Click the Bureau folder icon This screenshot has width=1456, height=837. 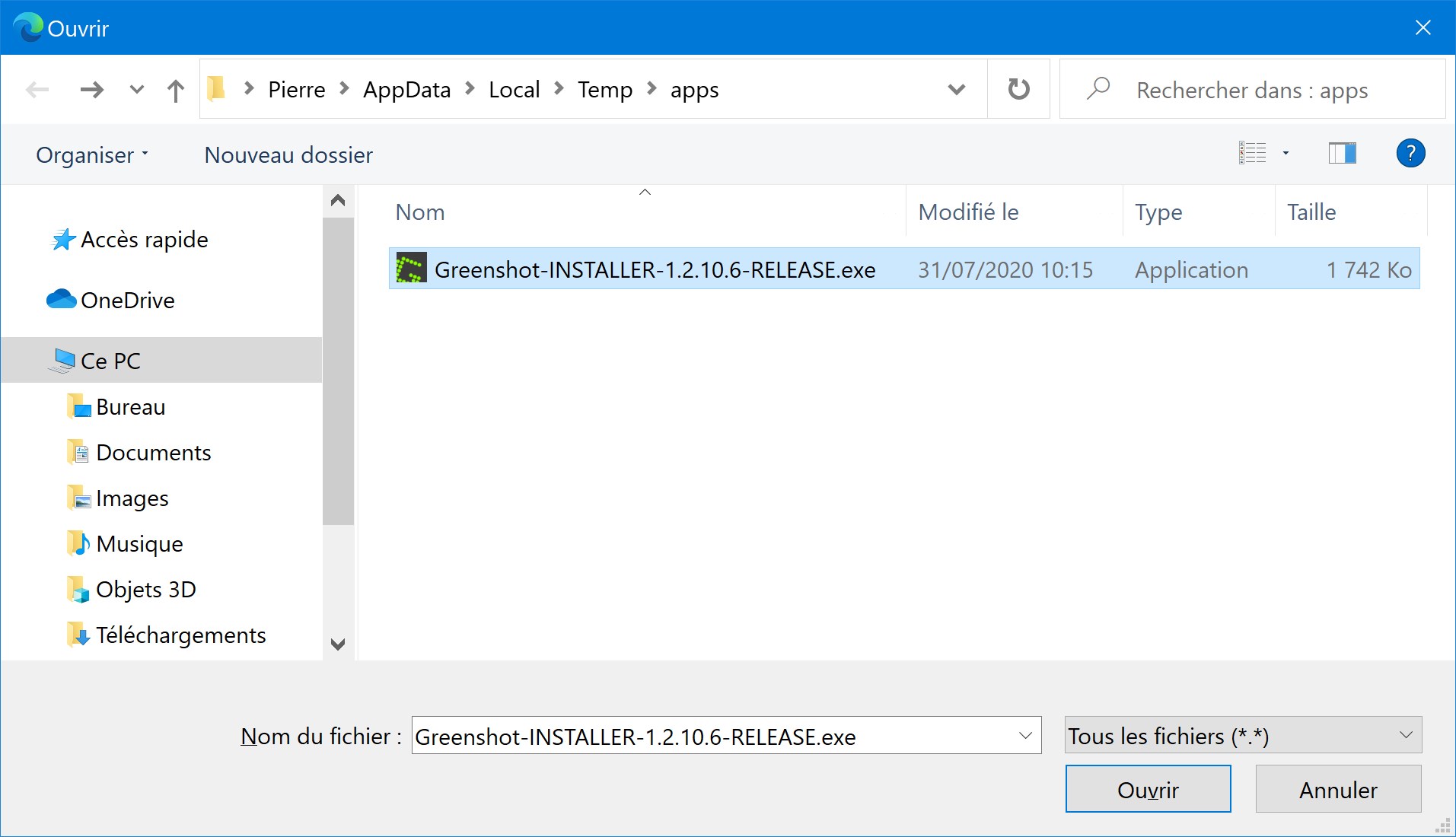click(78, 406)
